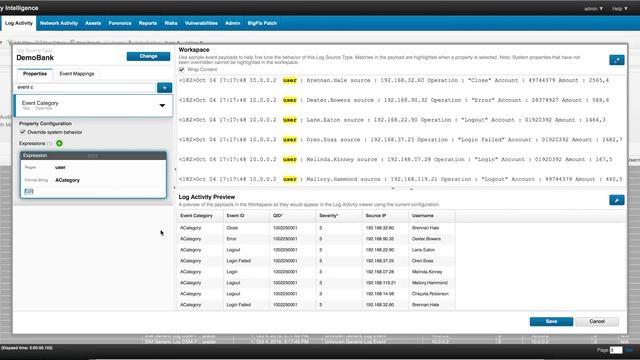Screen dimensions: 640x360
Task: Go to the Vulnerabilities tab
Action: (201, 23)
